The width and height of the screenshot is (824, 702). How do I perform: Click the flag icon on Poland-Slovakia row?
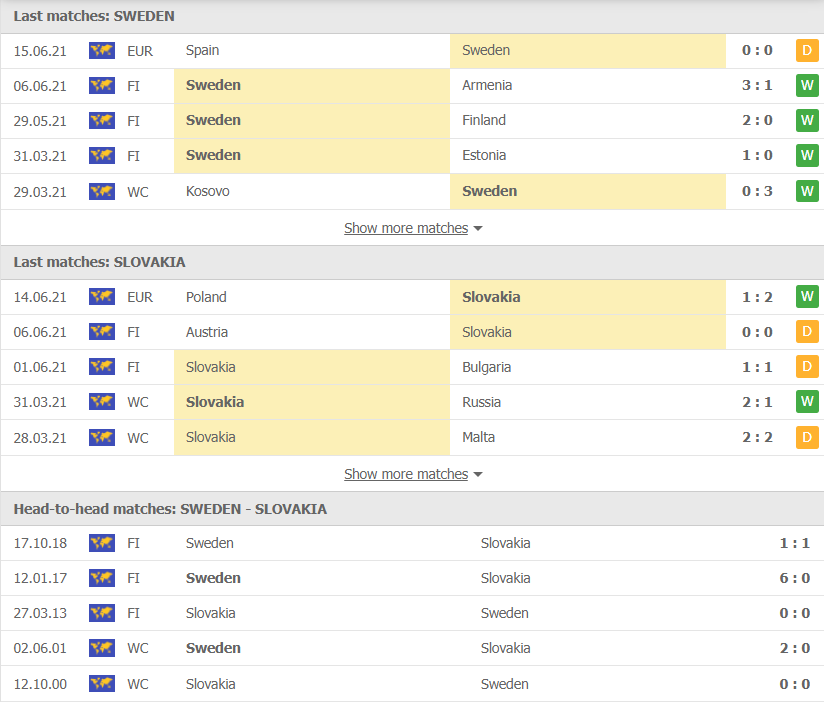(102, 297)
